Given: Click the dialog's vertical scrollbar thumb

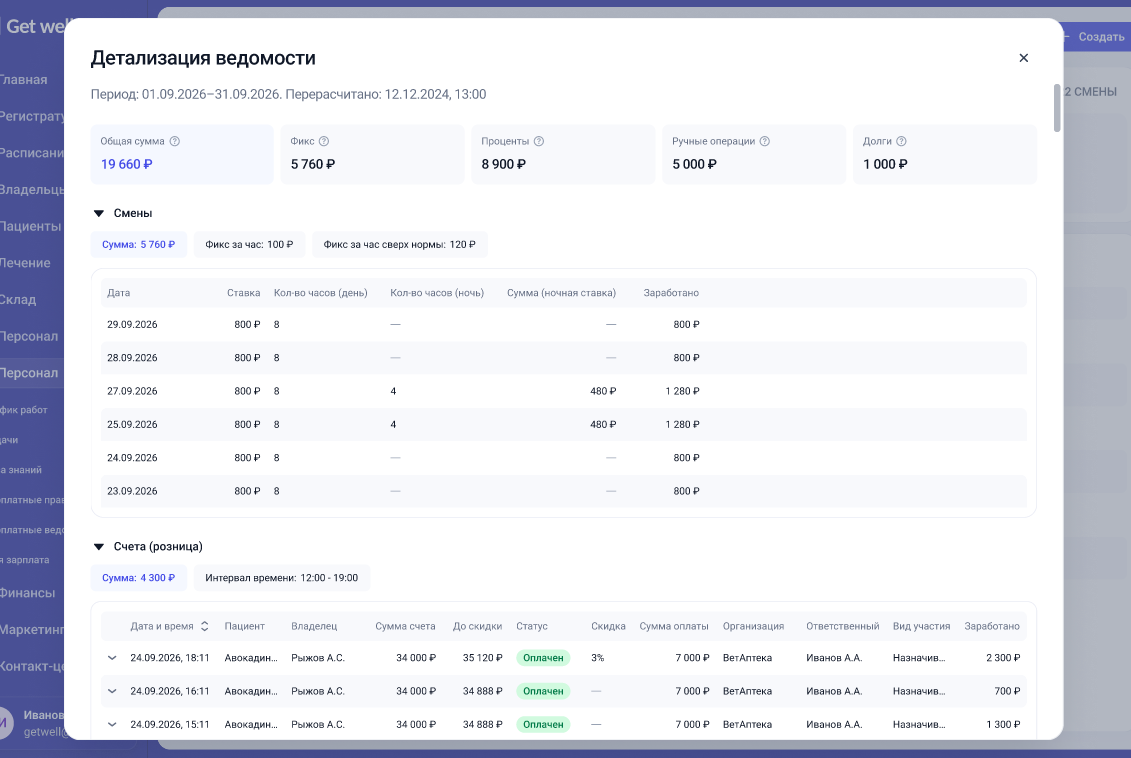Looking at the screenshot, I should pyautogui.click(x=1057, y=108).
